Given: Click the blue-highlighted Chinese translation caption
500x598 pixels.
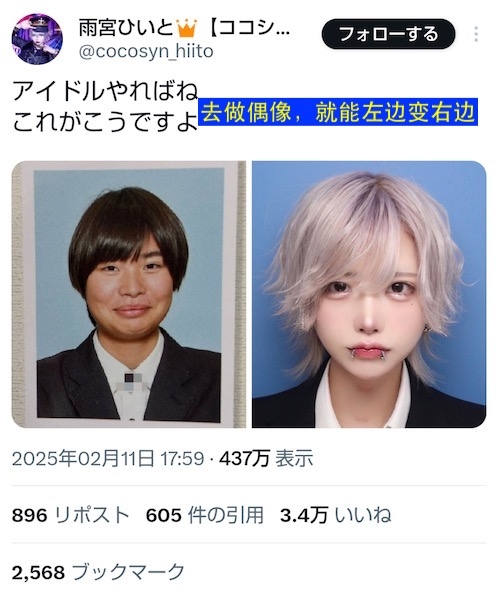Looking at the screenshot, I should pyautogui.click(x=338, y=112).
